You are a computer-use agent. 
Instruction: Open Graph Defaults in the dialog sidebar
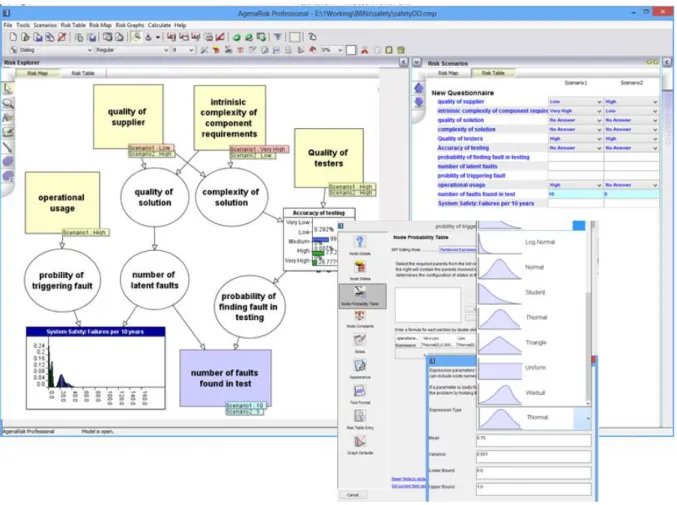click(360, 445)
